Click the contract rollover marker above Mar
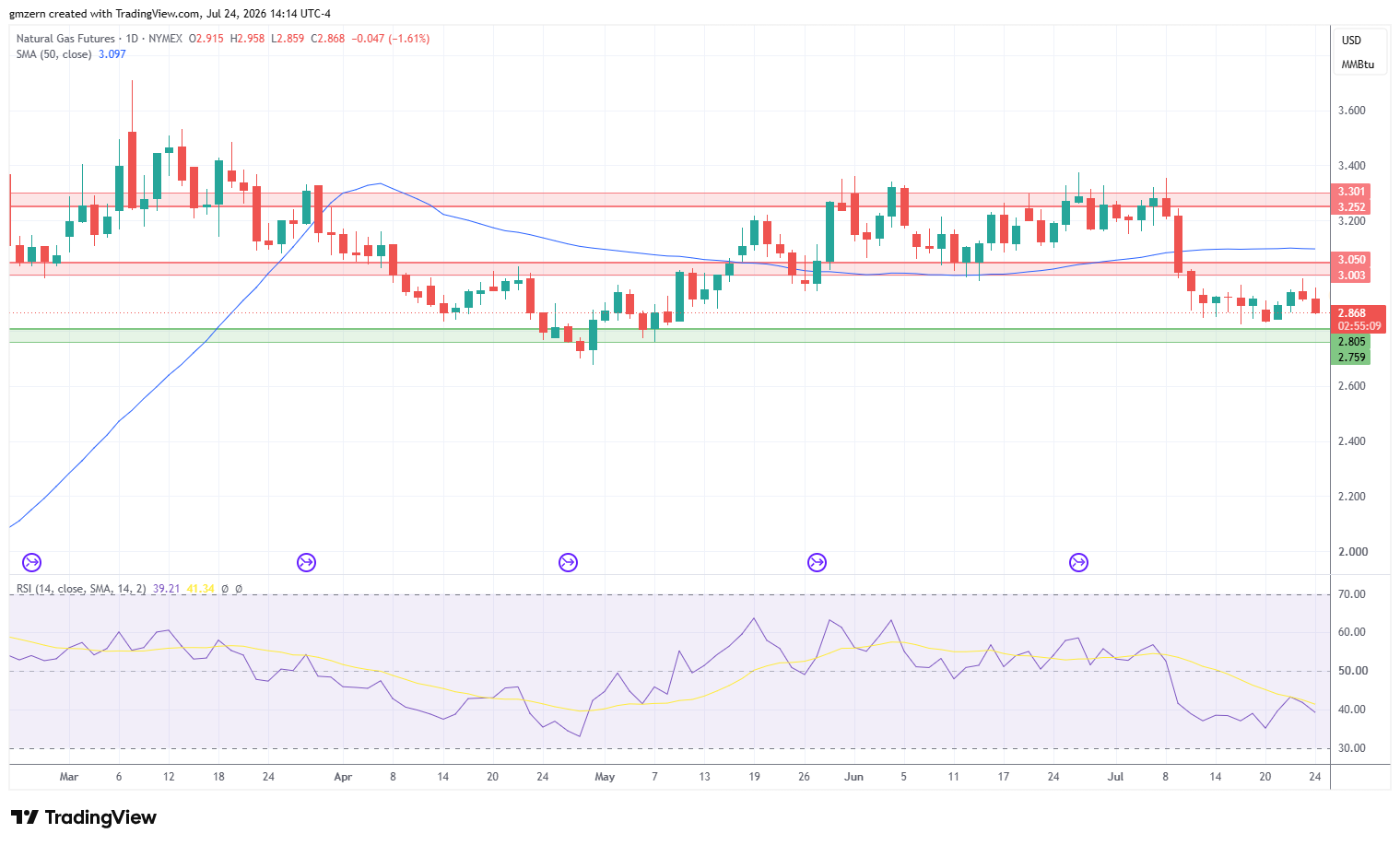The image size is (1400, 845). pos(31,562)
